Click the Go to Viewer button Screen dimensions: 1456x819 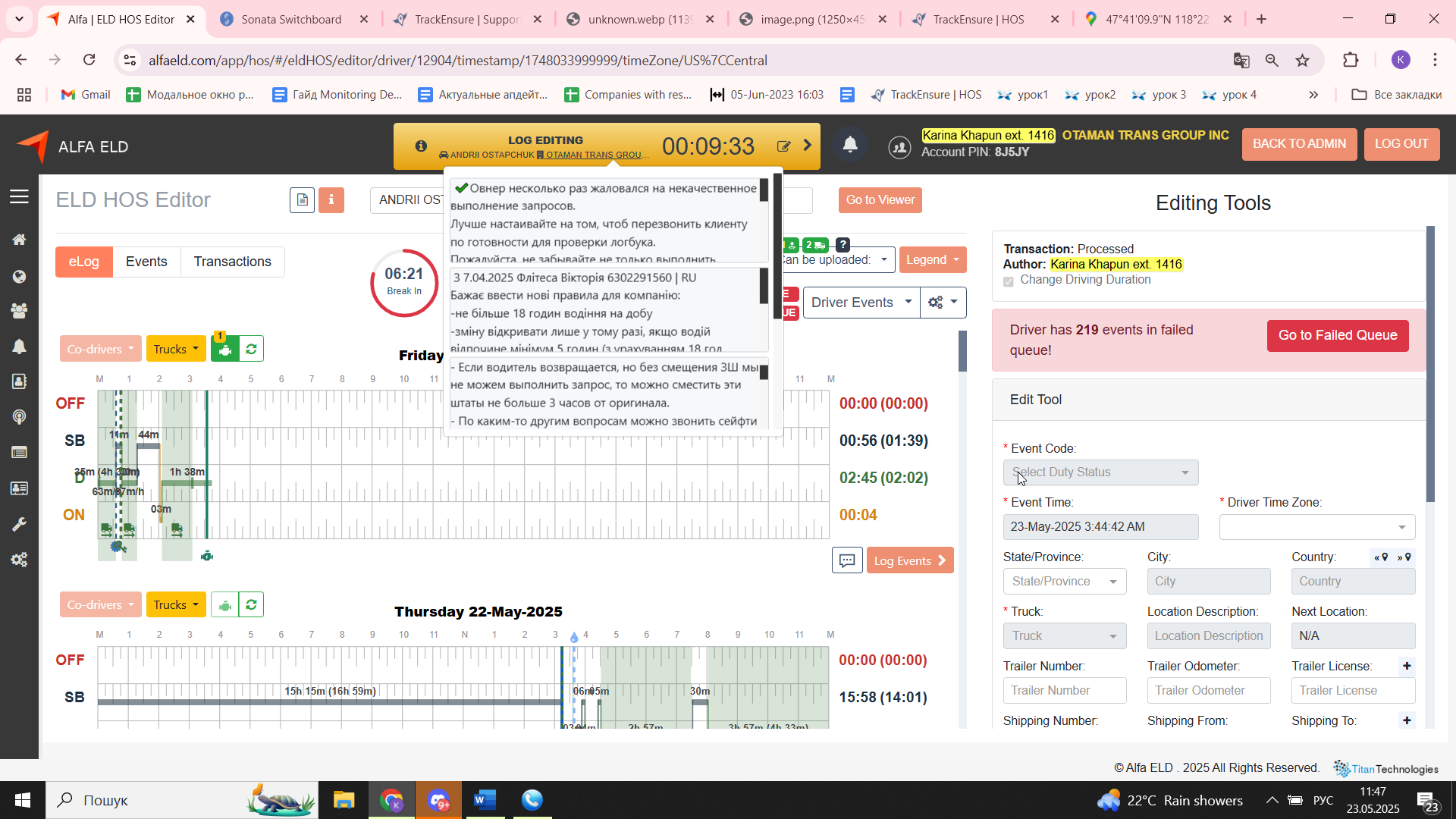pyautogui.click(x=880, y=200)
